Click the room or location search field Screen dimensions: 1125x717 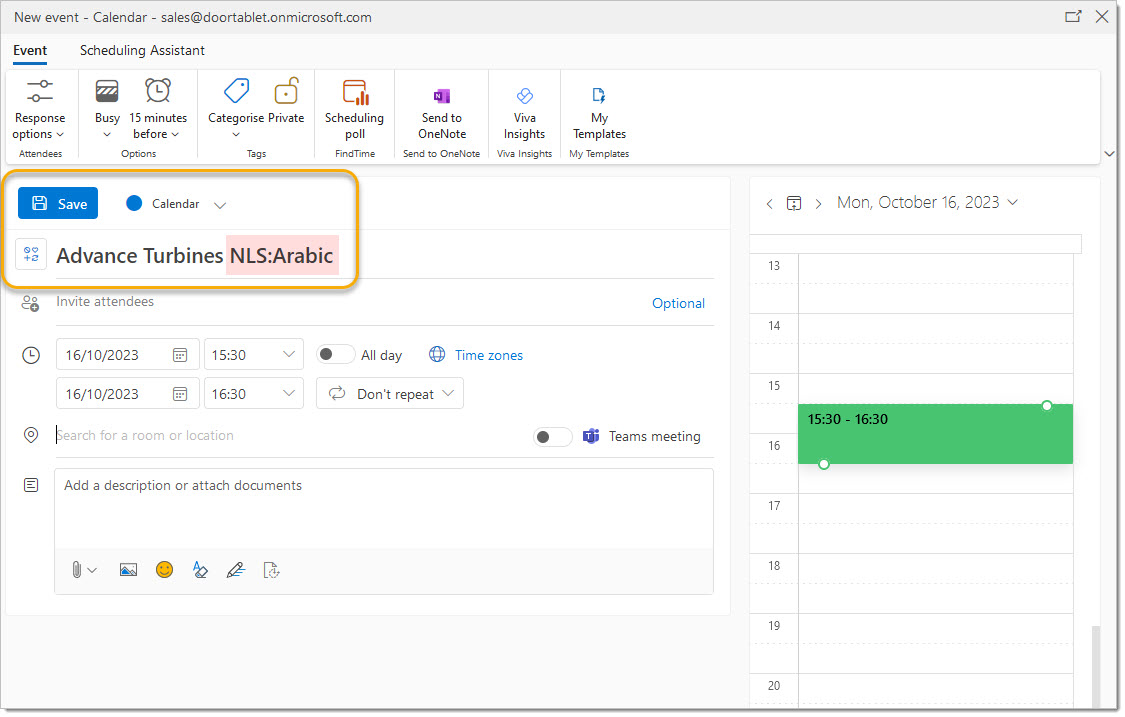[x=290, y=436]
